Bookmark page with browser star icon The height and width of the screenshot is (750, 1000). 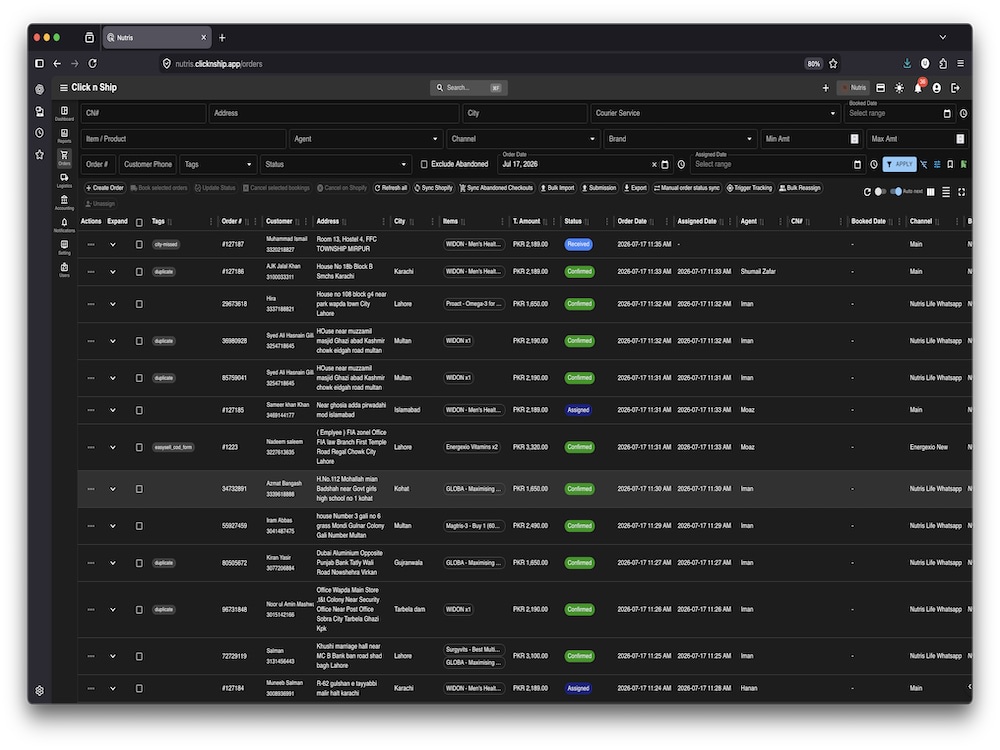click(833, 64)
